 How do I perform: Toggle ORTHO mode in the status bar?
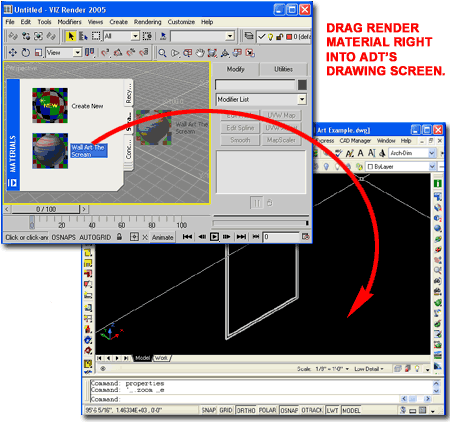(246, 410)
